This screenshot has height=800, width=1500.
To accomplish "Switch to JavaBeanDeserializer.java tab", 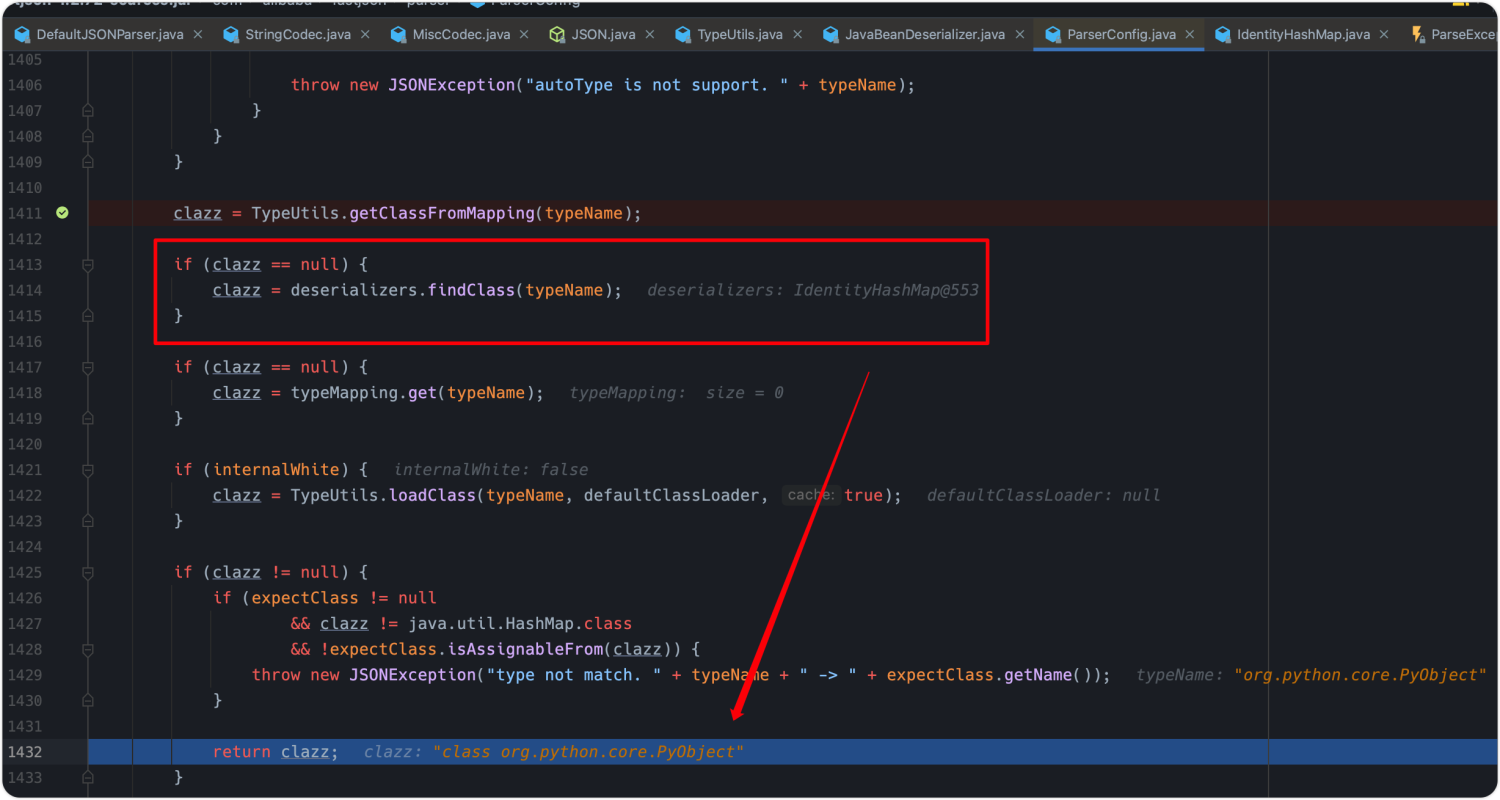I will coord(925,34).
